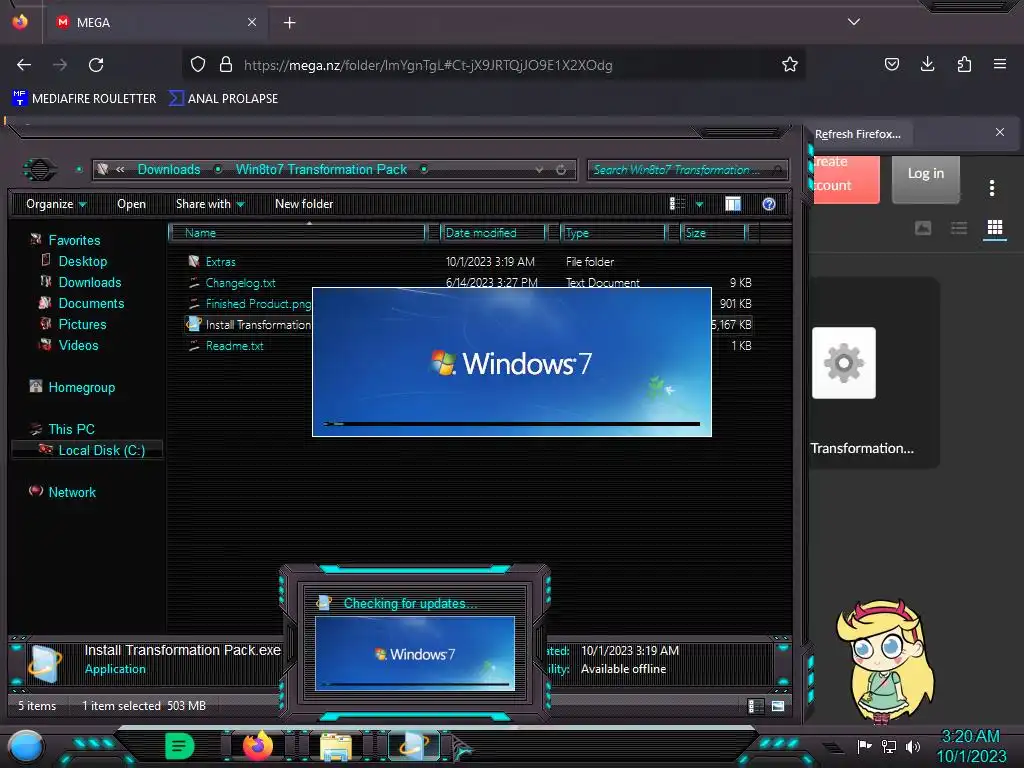Open Network in navigation pane

point(72,492)
